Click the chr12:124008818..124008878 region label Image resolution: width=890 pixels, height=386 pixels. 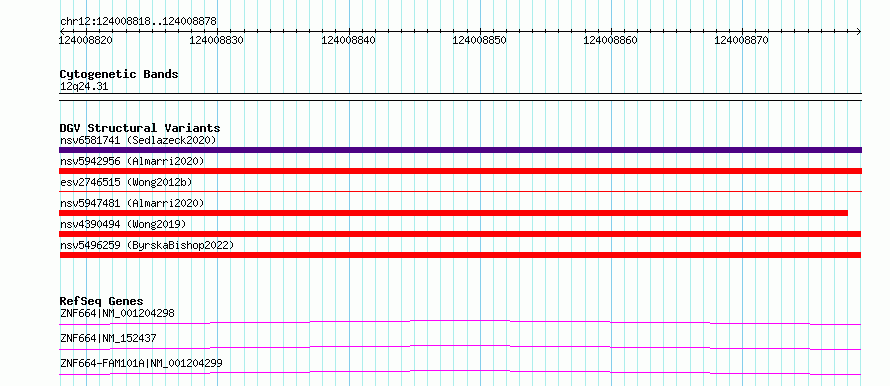tap(138, 22)
